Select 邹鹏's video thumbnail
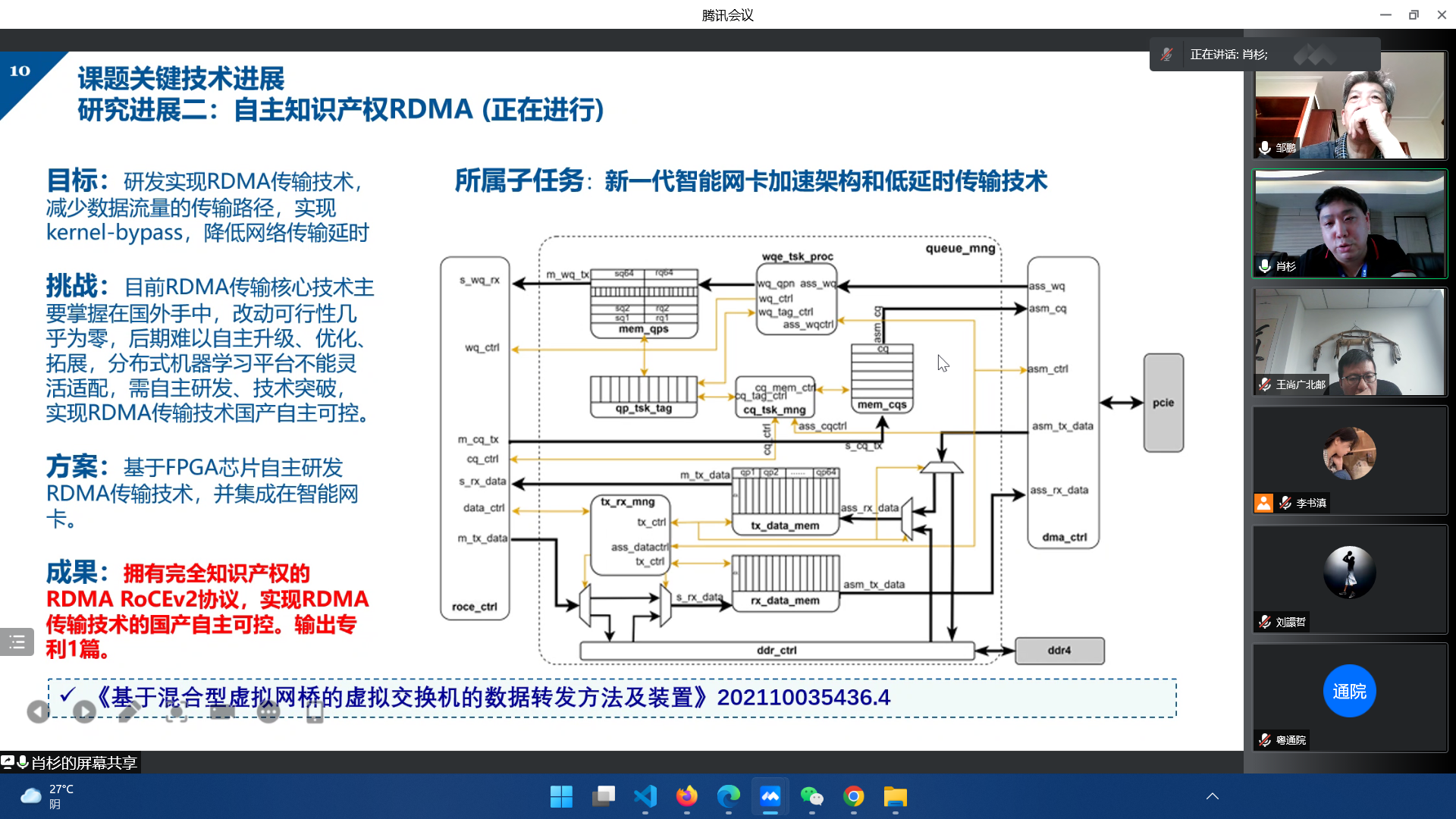Screen dimensions: 1456x819 click(x=1350, y=105)
